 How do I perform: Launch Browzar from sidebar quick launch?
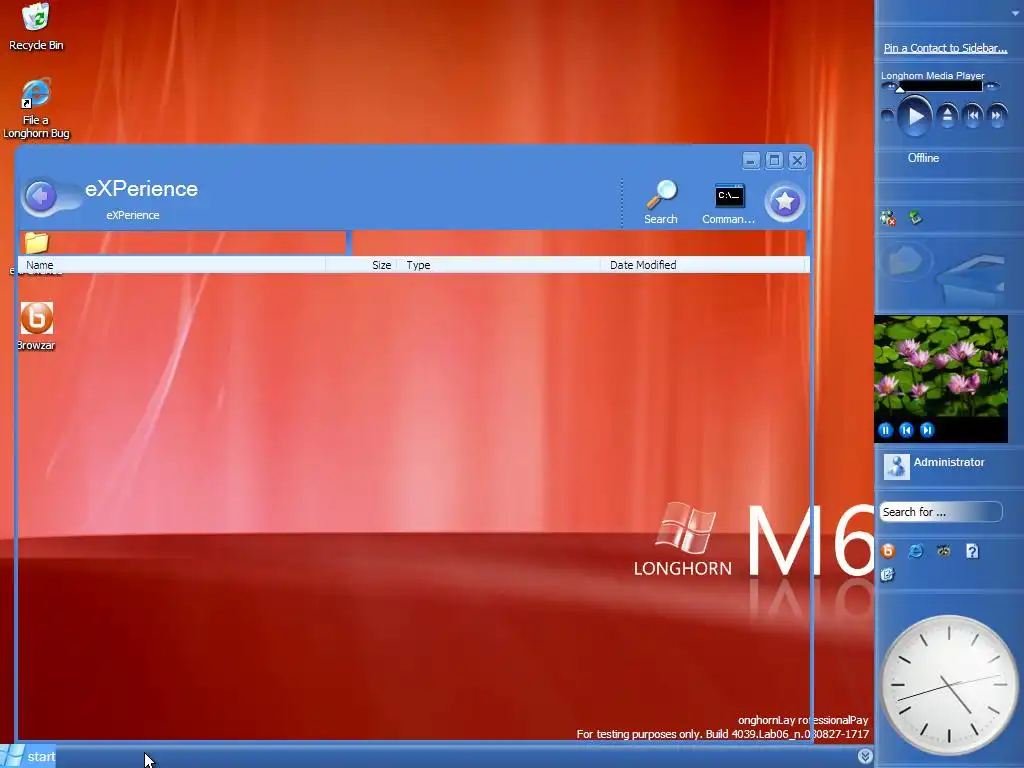pyautogui.click(x=888, y=551)
